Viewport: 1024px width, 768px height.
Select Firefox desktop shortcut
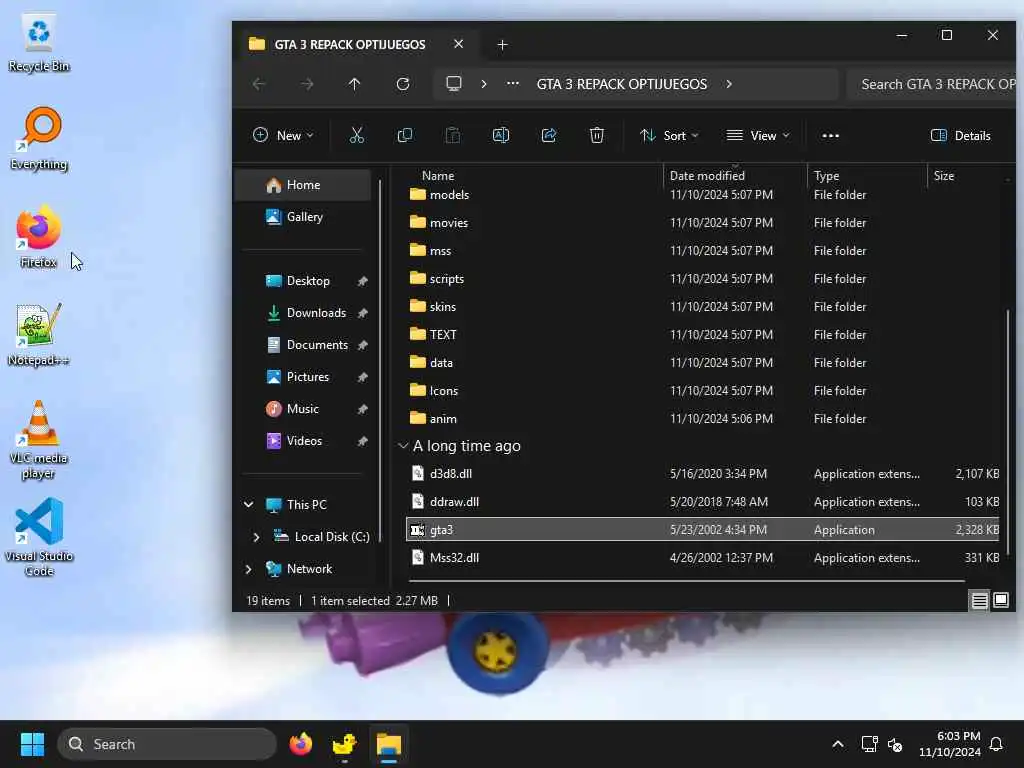coord(39,236)
